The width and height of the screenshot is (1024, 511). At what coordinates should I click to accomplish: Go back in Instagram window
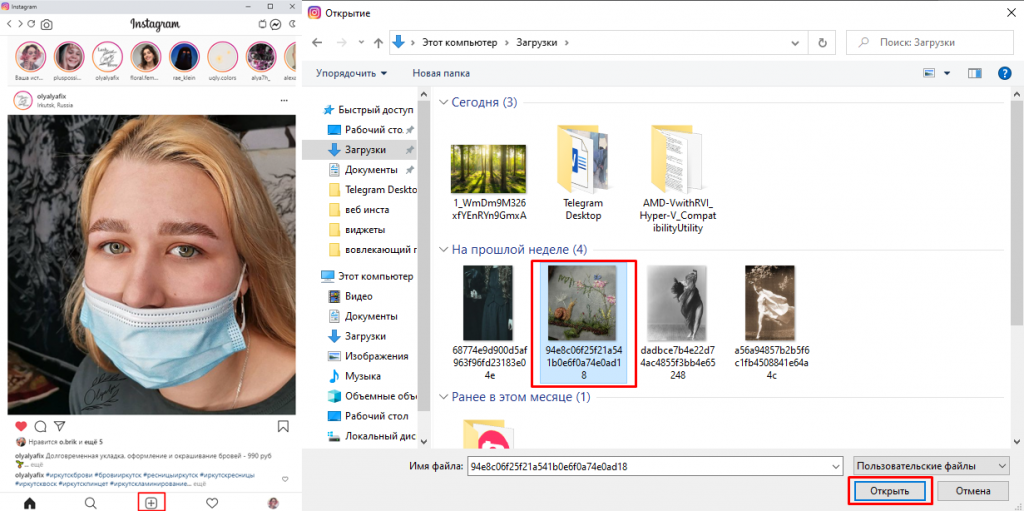pyautogui.click(x=10, y=24)
